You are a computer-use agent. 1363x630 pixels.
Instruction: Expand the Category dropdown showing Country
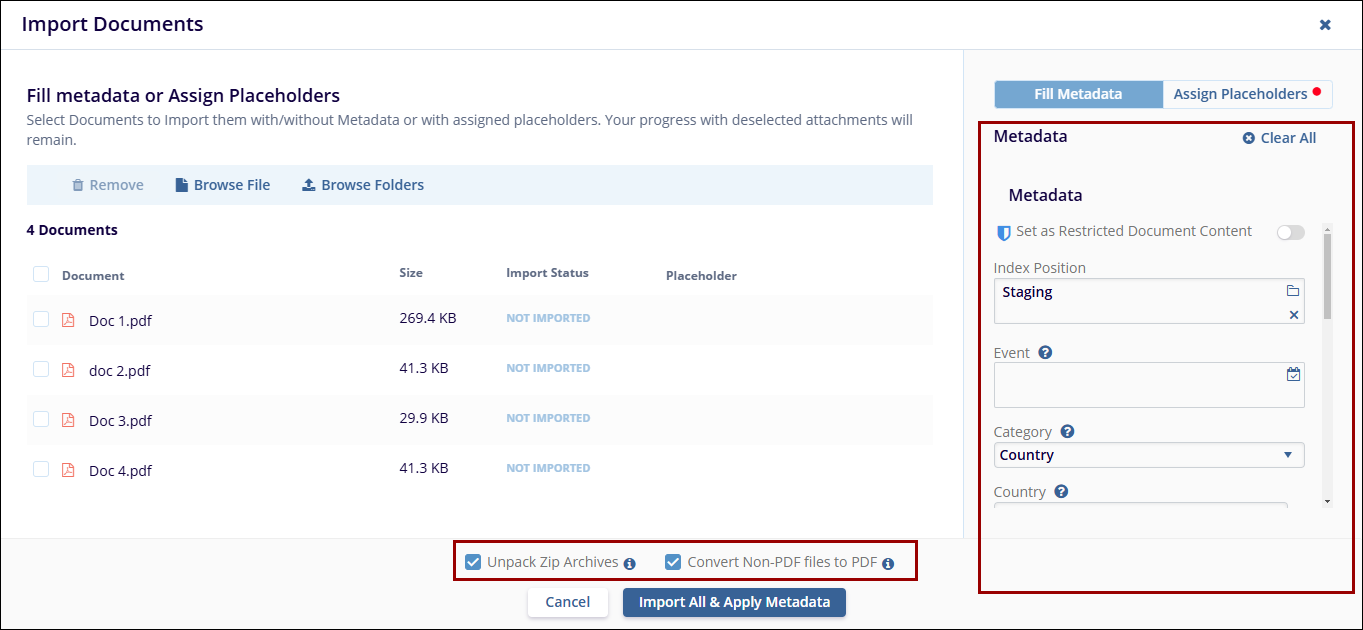click(1149, 455)
